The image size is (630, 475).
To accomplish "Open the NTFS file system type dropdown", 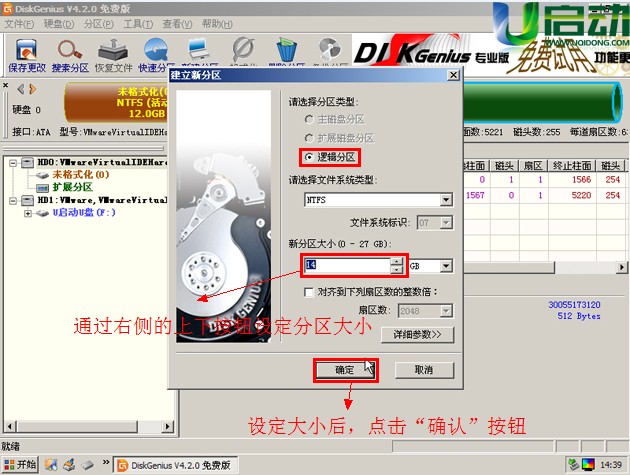I will 446,200.
